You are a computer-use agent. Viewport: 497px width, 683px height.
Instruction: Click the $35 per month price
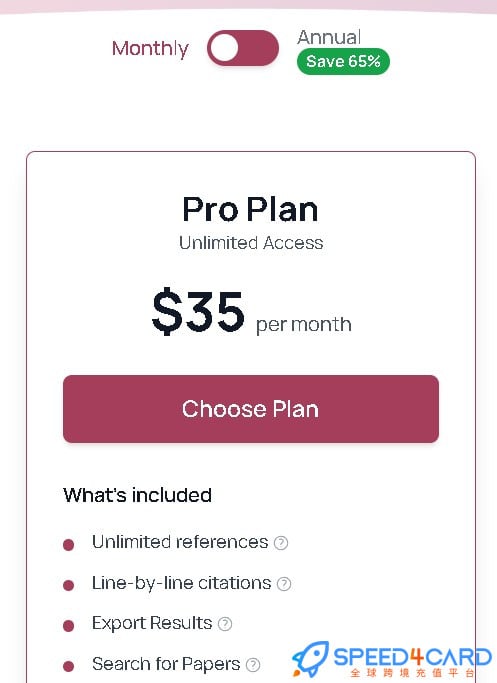tap(251, 312)
